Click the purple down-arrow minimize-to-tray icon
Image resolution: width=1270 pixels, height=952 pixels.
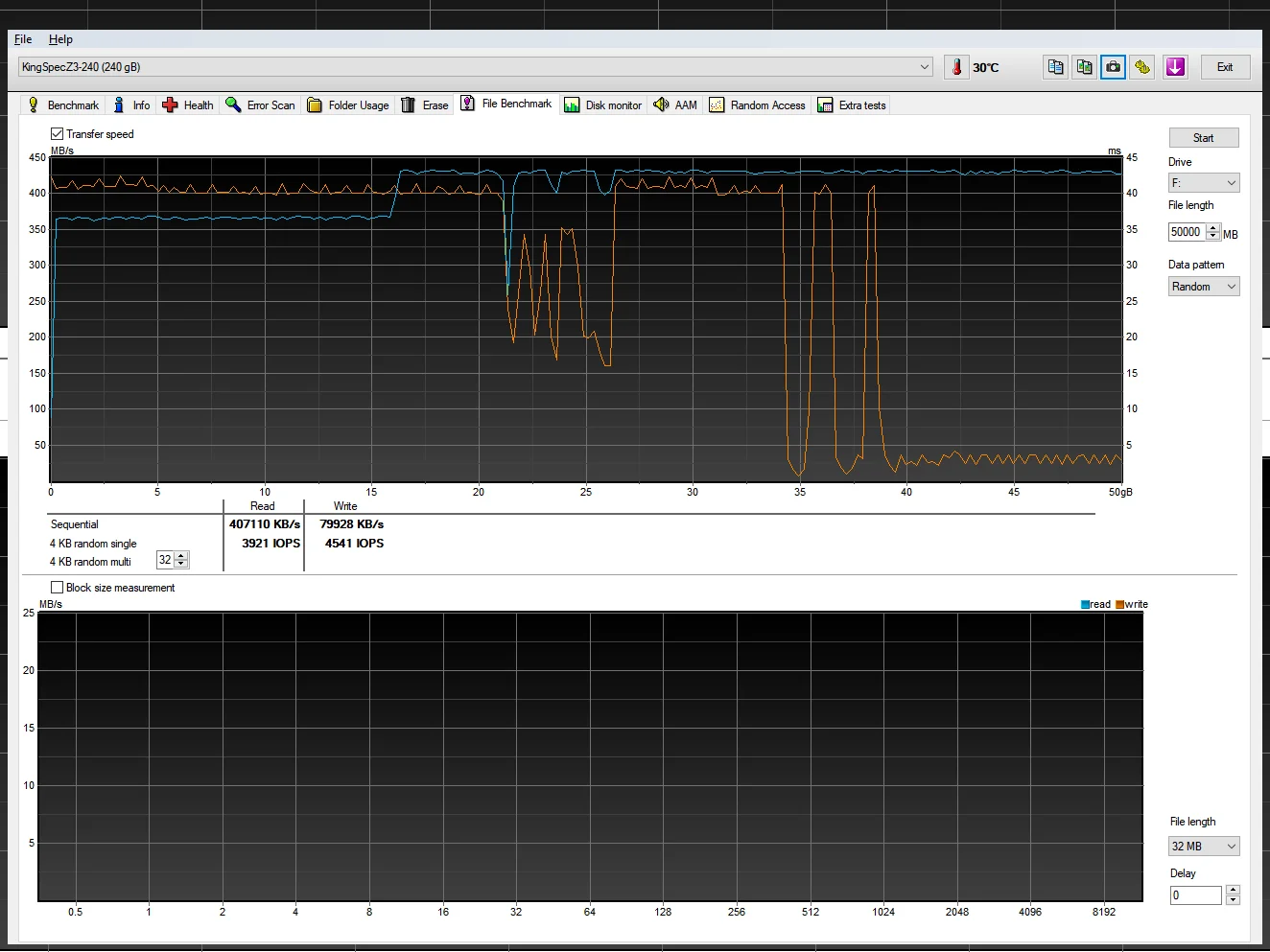coord(1175,67)
